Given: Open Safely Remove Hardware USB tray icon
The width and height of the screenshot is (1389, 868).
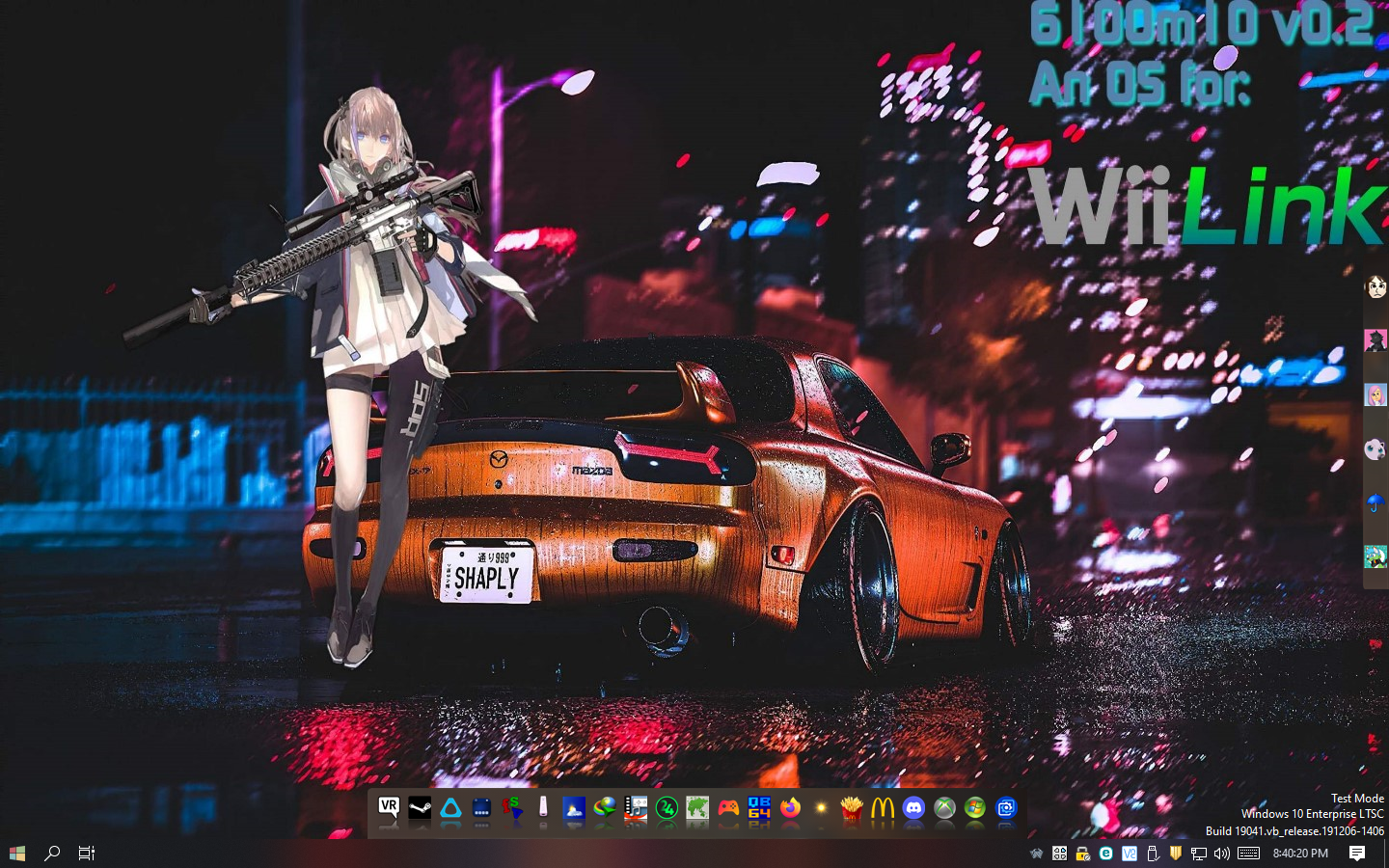Looking at the screenshot, I should pyautogui.click(x=1153, y=854).
